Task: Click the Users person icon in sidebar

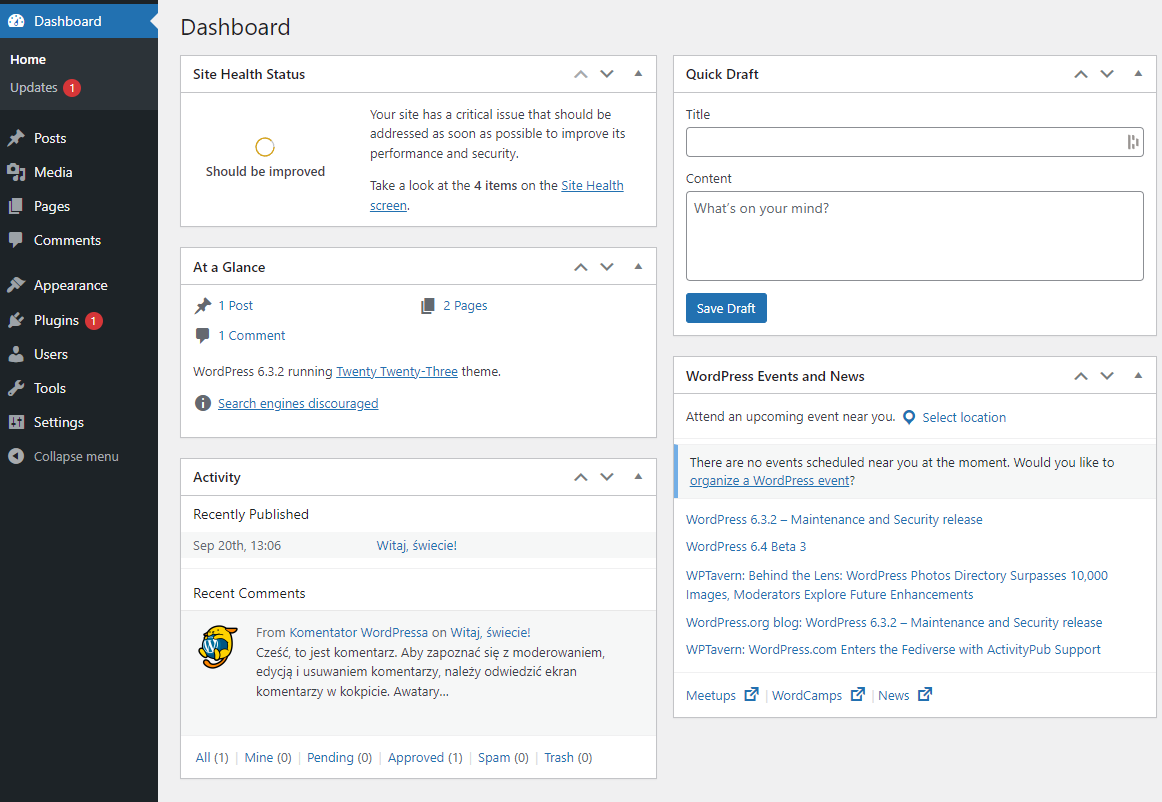Action: [x=16, y=354]
